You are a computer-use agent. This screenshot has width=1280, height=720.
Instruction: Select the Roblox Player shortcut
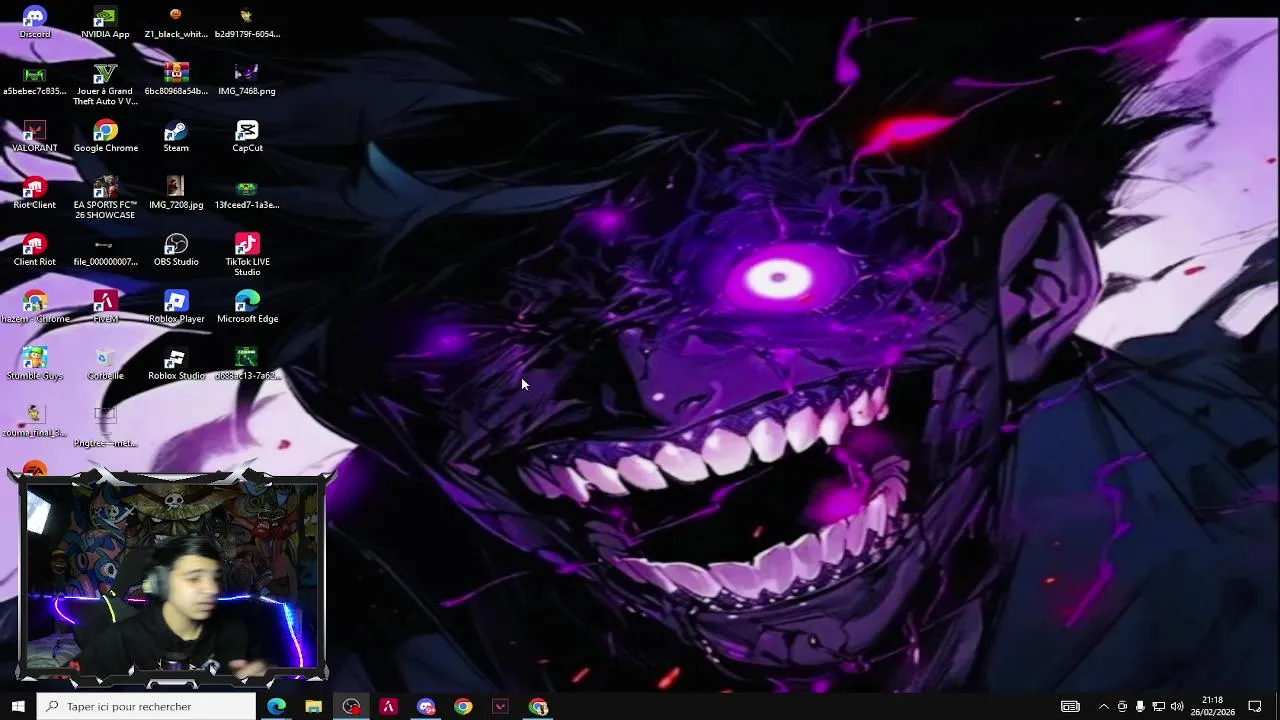[x=176, y=308]
